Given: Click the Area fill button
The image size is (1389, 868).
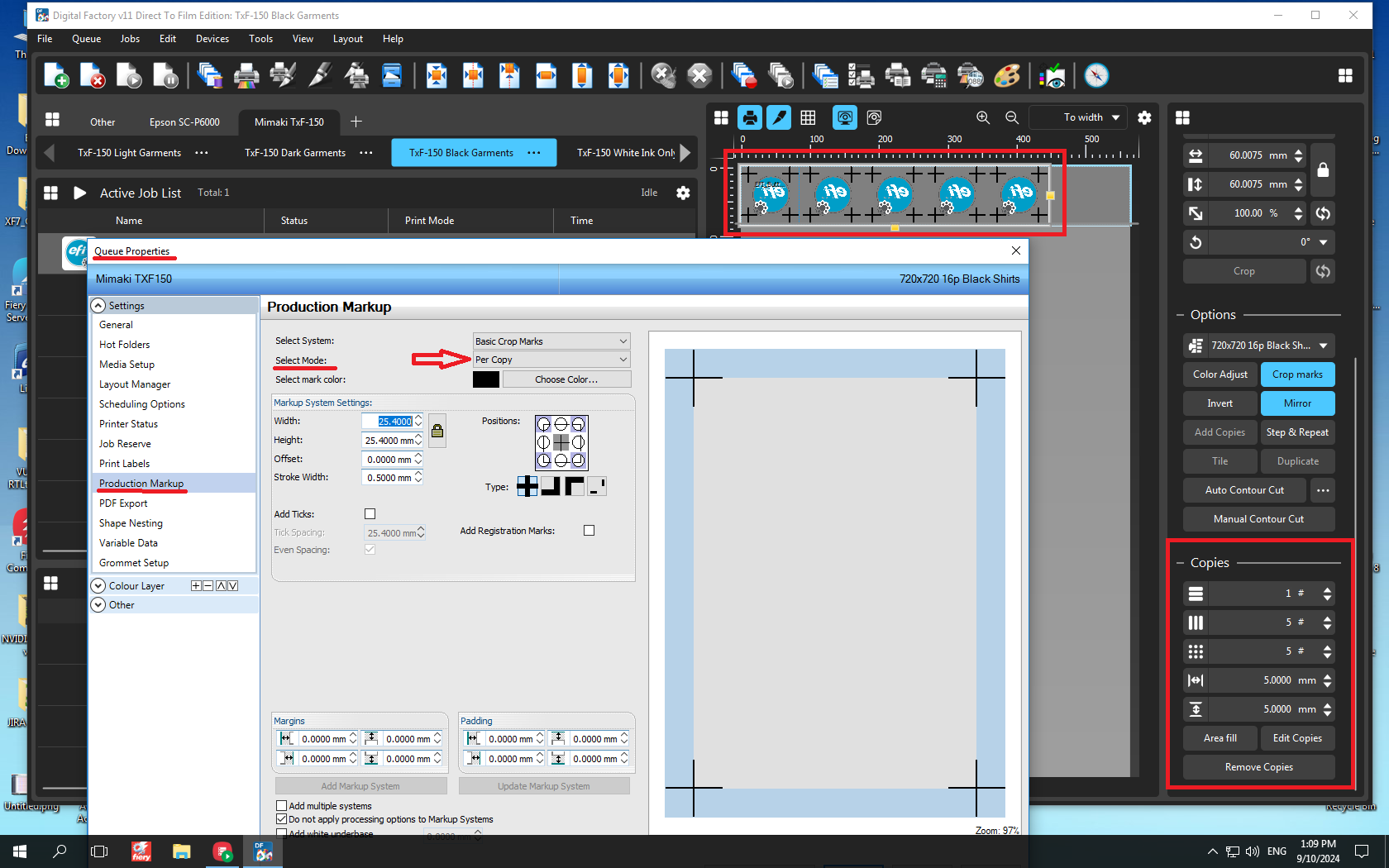Looking at the screenshot, I should coord(1220,738).
